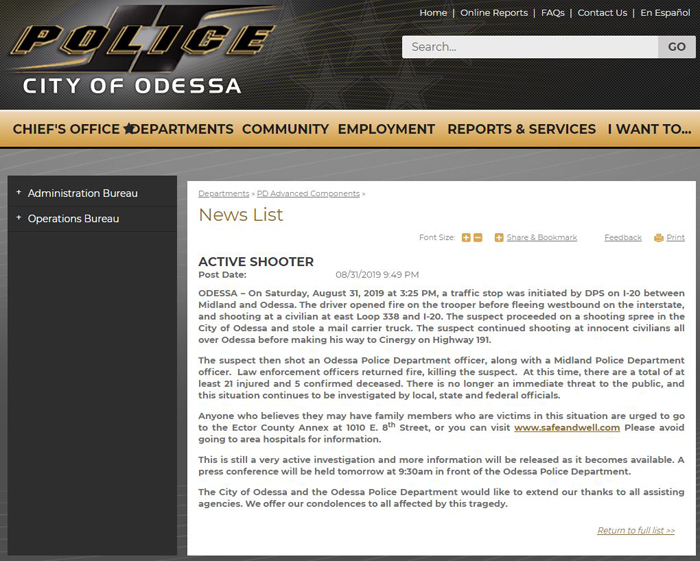Click the Post Date label

pyautogui.click(x=222, y=274)
